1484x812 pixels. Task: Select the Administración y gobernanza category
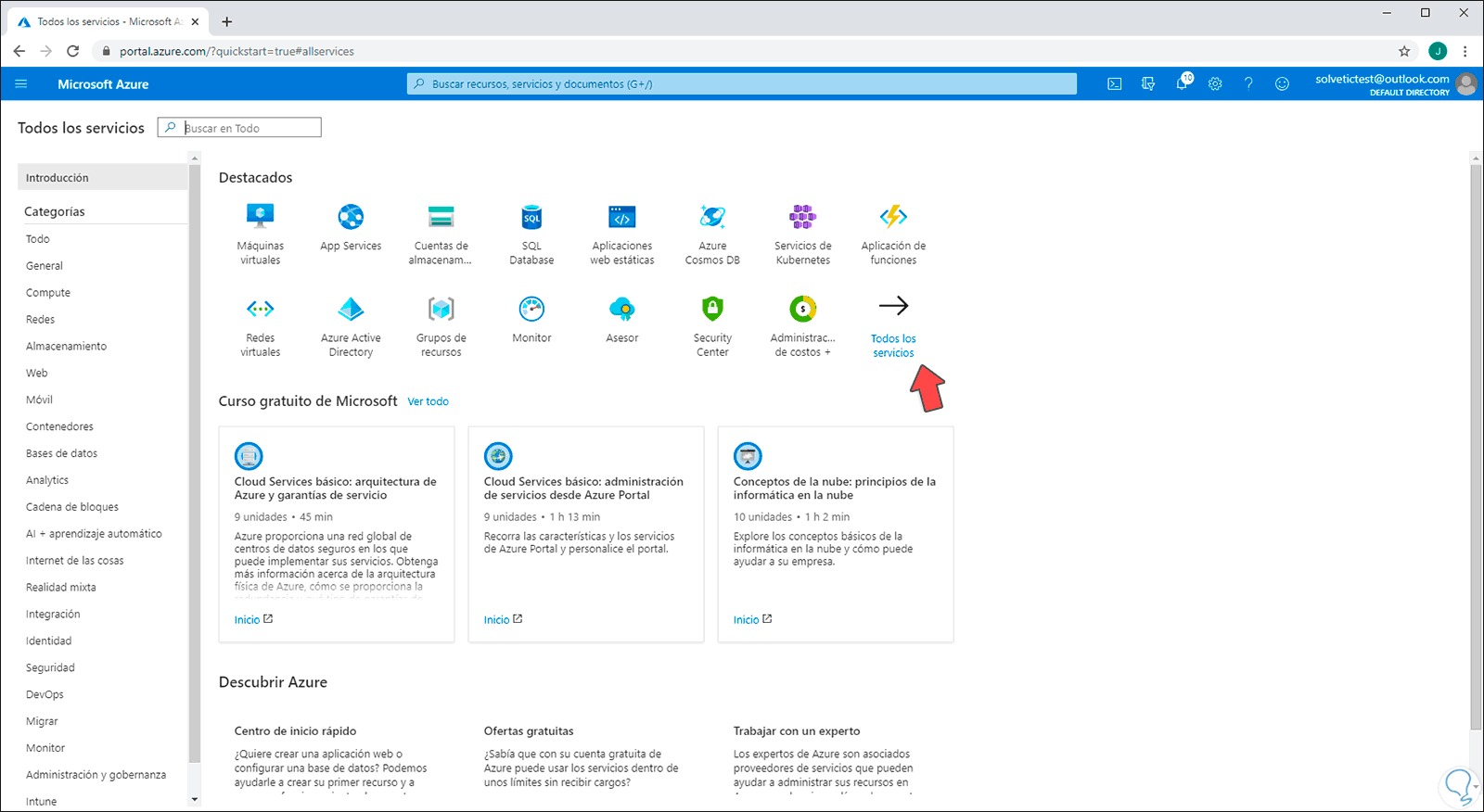(96, 775)
